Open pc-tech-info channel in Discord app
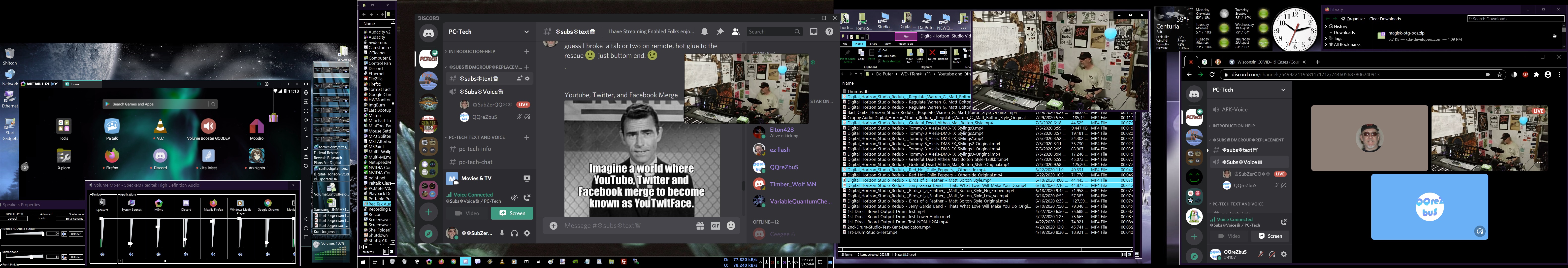 pos(475,149)
